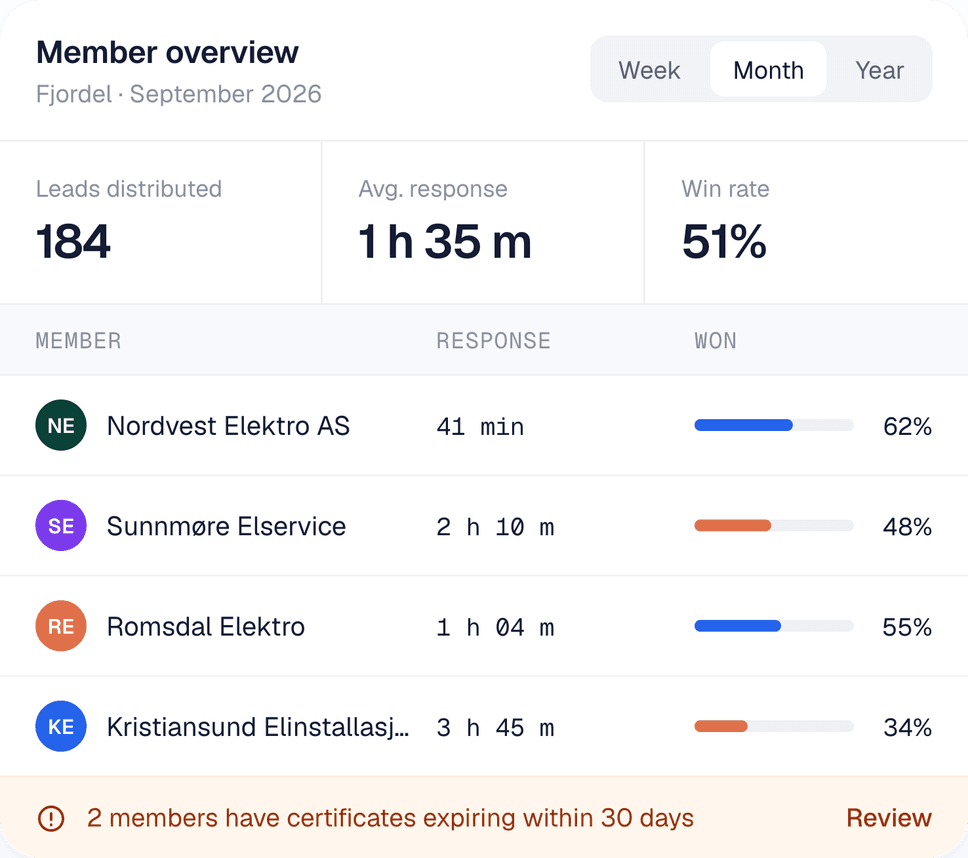Click the 55% won percentage
The height and width of the screenshot is (858, 968).
pos(907,627)
